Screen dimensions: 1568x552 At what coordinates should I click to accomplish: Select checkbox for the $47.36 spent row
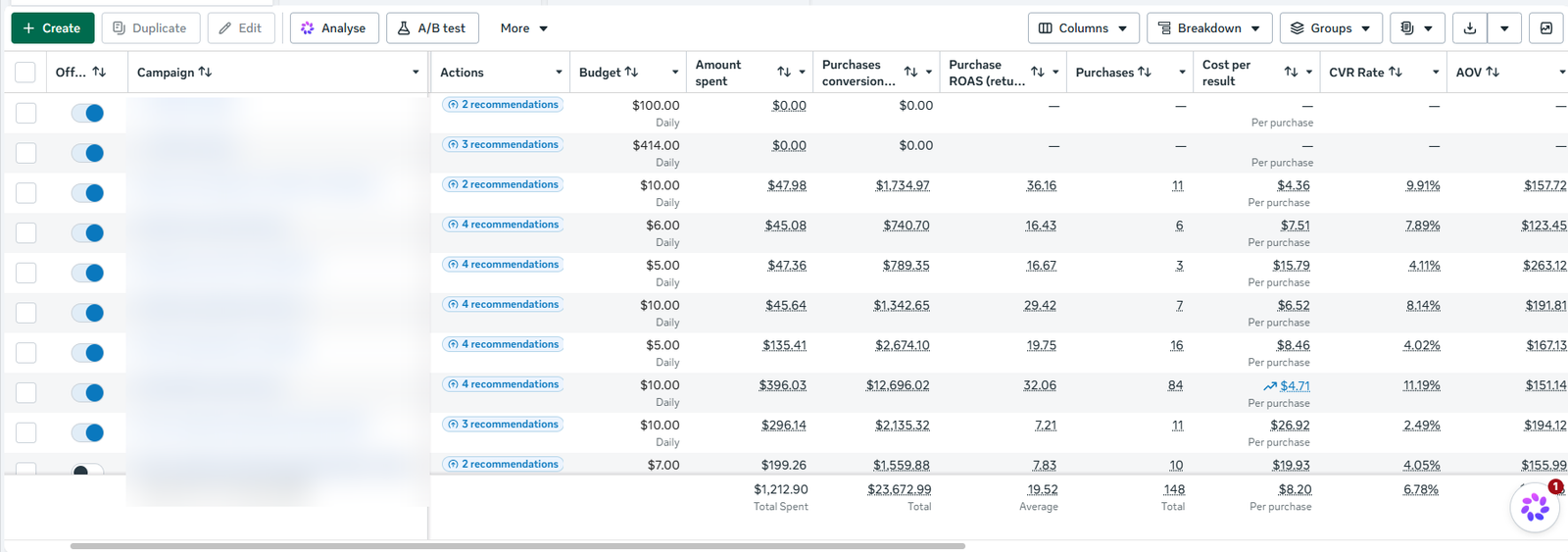(x=25, y=273)
